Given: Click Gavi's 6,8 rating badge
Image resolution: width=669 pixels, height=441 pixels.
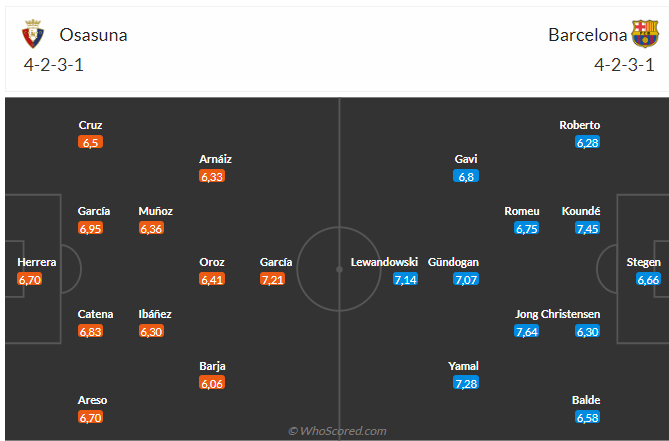Looking at the screenshot, I should pyautogui.click(x=466, y=176).
